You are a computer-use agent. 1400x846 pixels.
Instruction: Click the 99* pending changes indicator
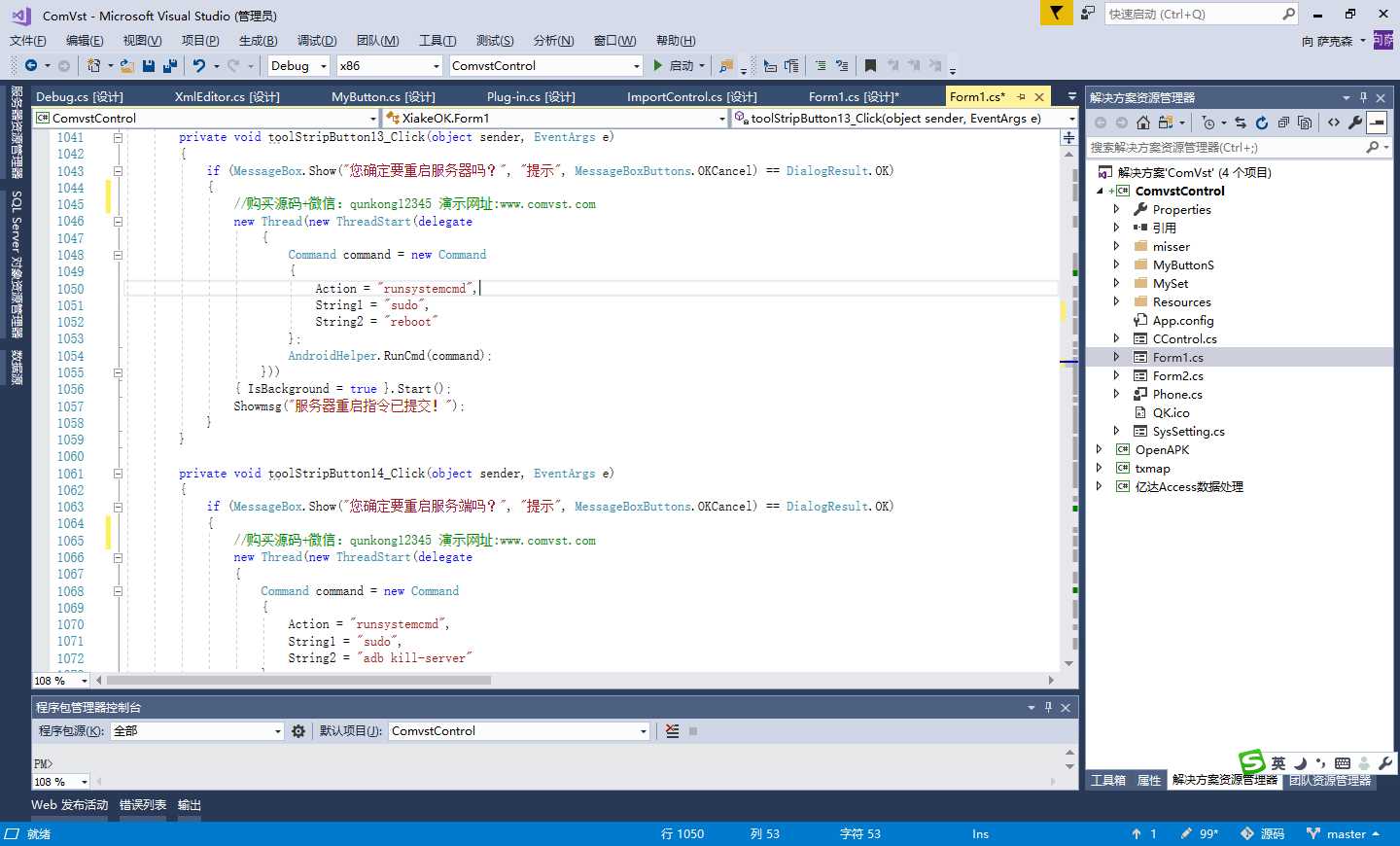(x=1199, y=834)
